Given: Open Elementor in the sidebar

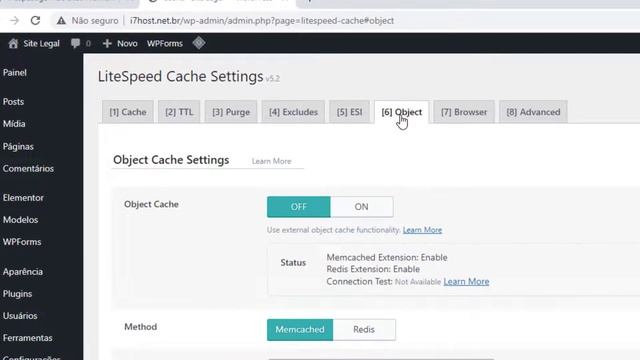Looking at the screenshot, I should tap(23, 198).
